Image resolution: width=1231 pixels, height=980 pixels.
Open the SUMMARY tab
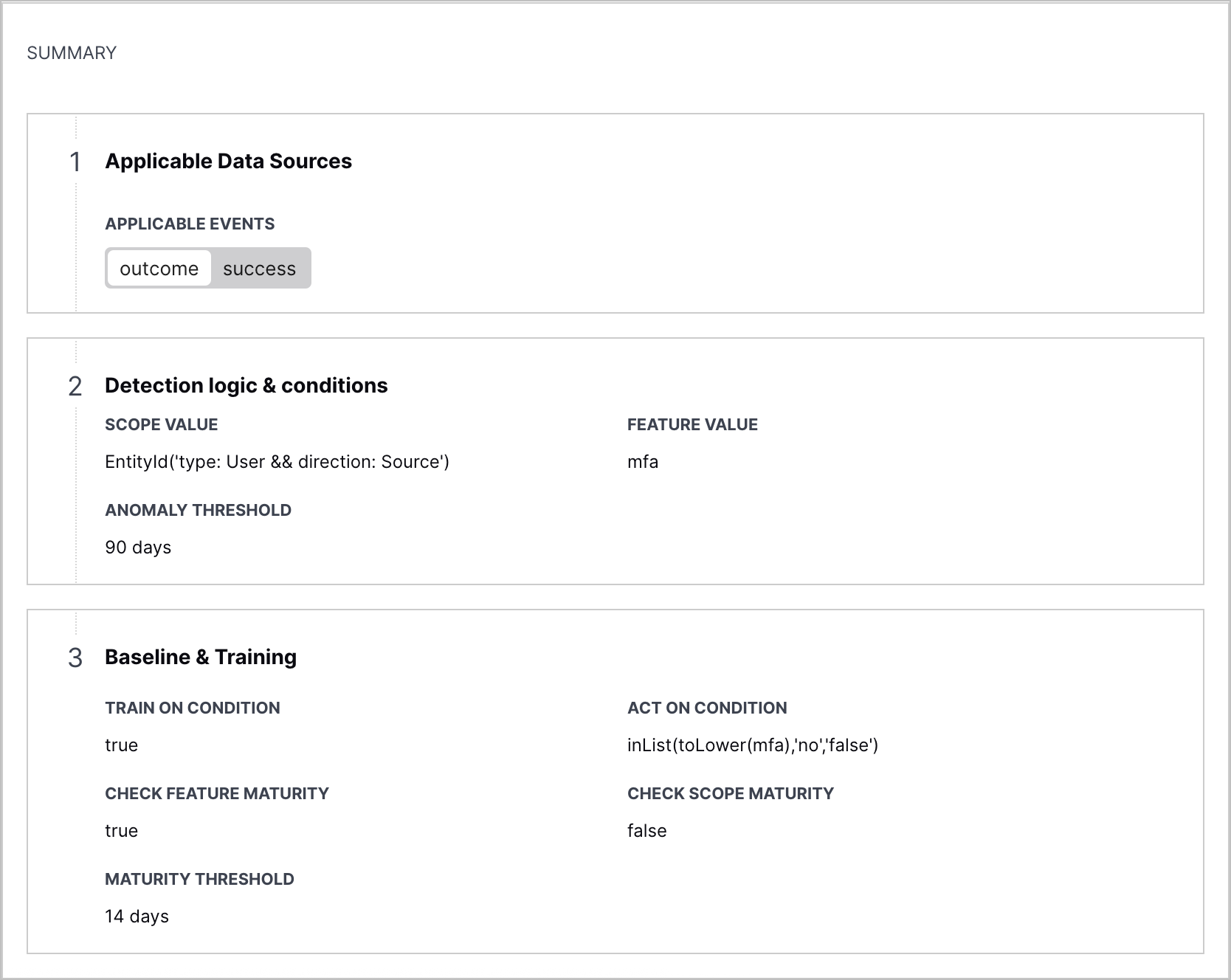[71, 52]
